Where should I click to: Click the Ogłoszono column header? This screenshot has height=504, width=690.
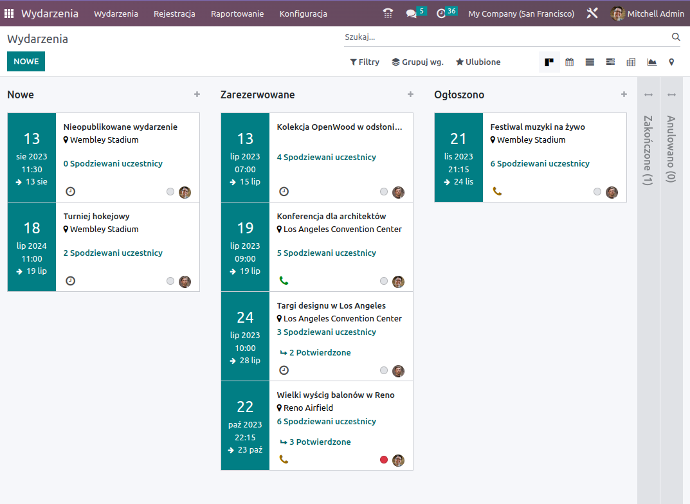(459, 95)
